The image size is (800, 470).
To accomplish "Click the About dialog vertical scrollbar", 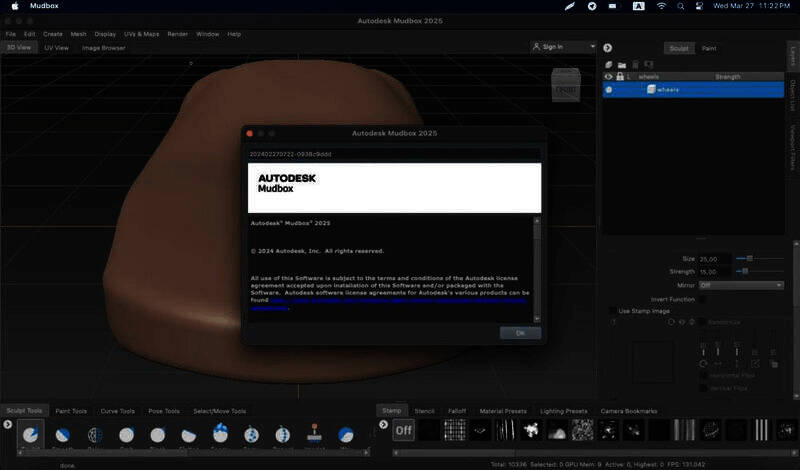I will 537,269.
